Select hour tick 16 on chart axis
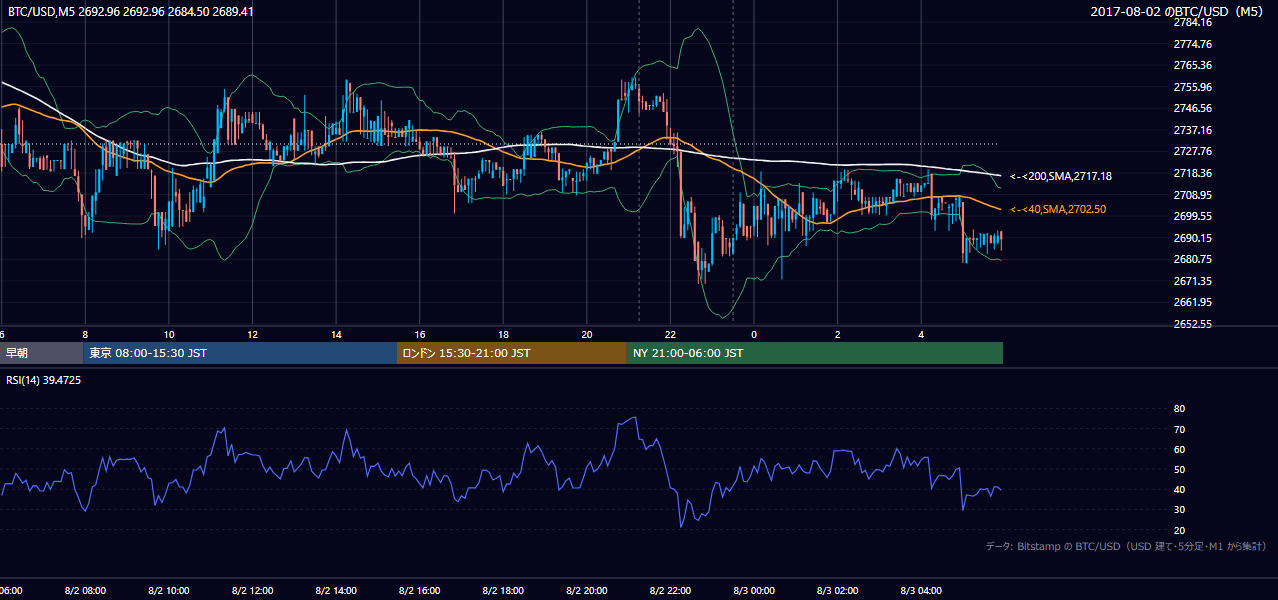1278x600 pixels. pos(420,334)
